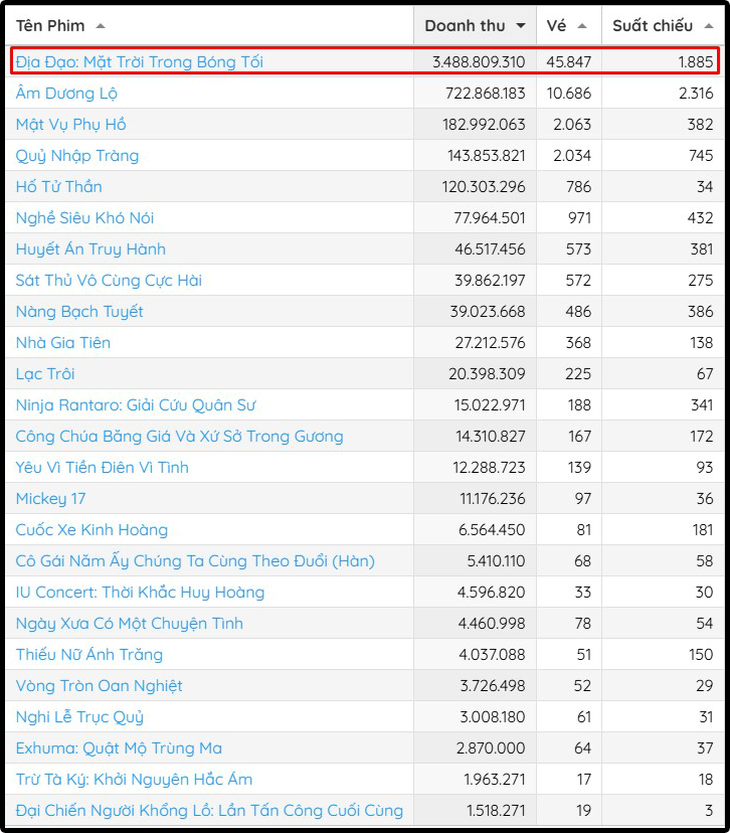Sort by Tên Phim column arrow
The width and height of the screenshot is (730, 833).
tap(100, 26)
